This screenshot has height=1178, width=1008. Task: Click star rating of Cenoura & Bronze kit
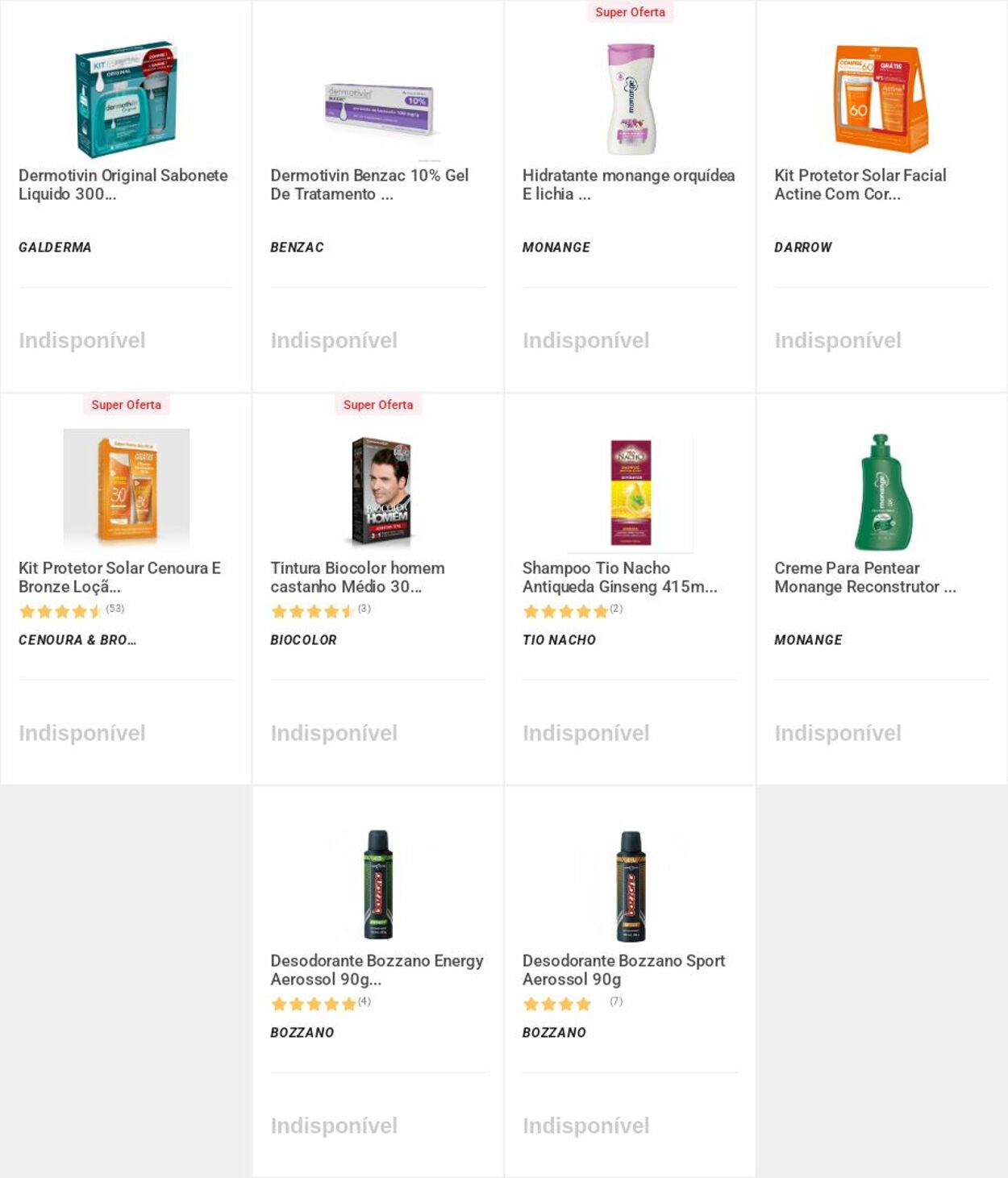pyautogui.click(x=61, y=611)
